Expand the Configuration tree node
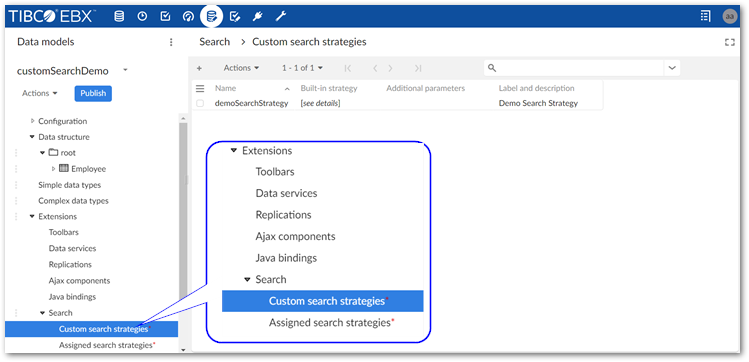 click(33, 121)
